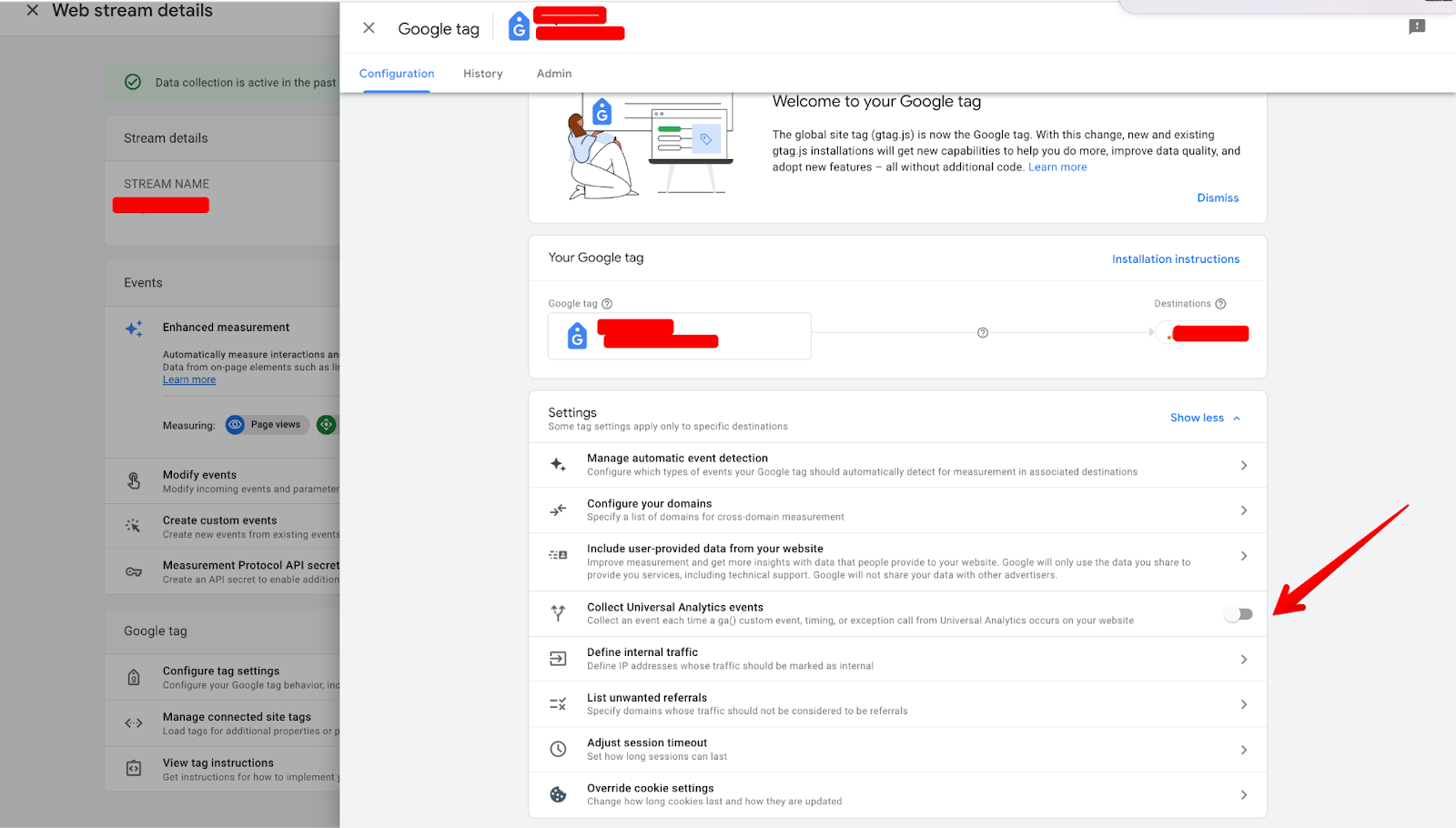Open View tag instructions row
This screenshot has height=828, width=1456.
tap(222, 769)
